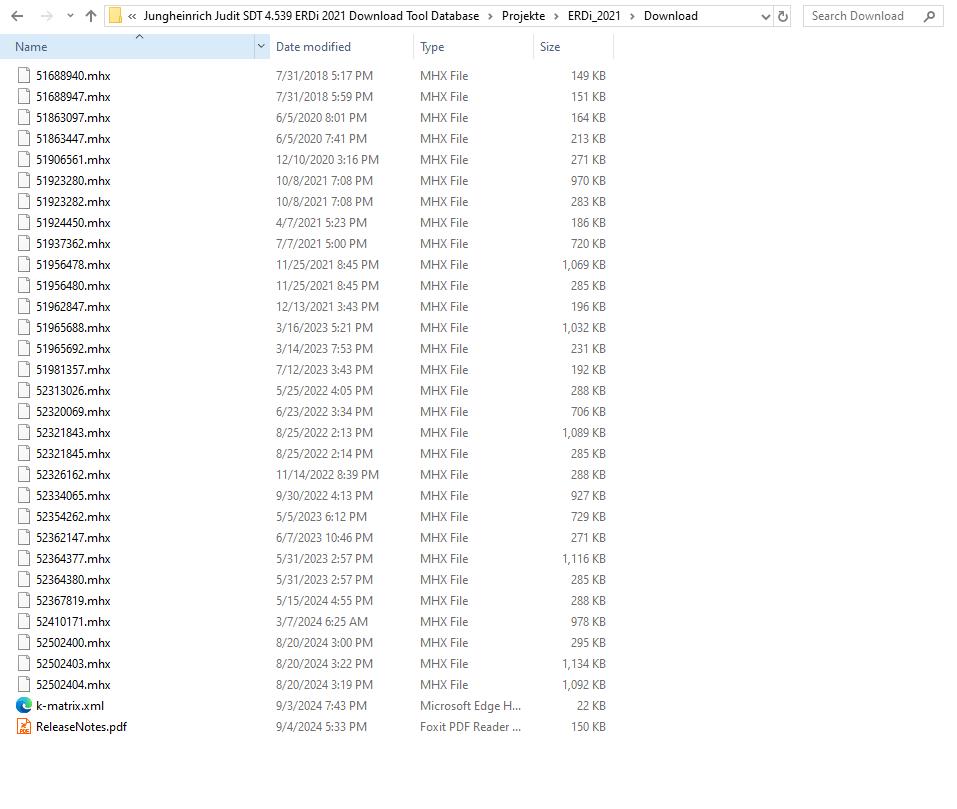The height and width of the screenshot is (809, 957).
Task: Select the file name 52364380.mhx
Action: point(73,580)
